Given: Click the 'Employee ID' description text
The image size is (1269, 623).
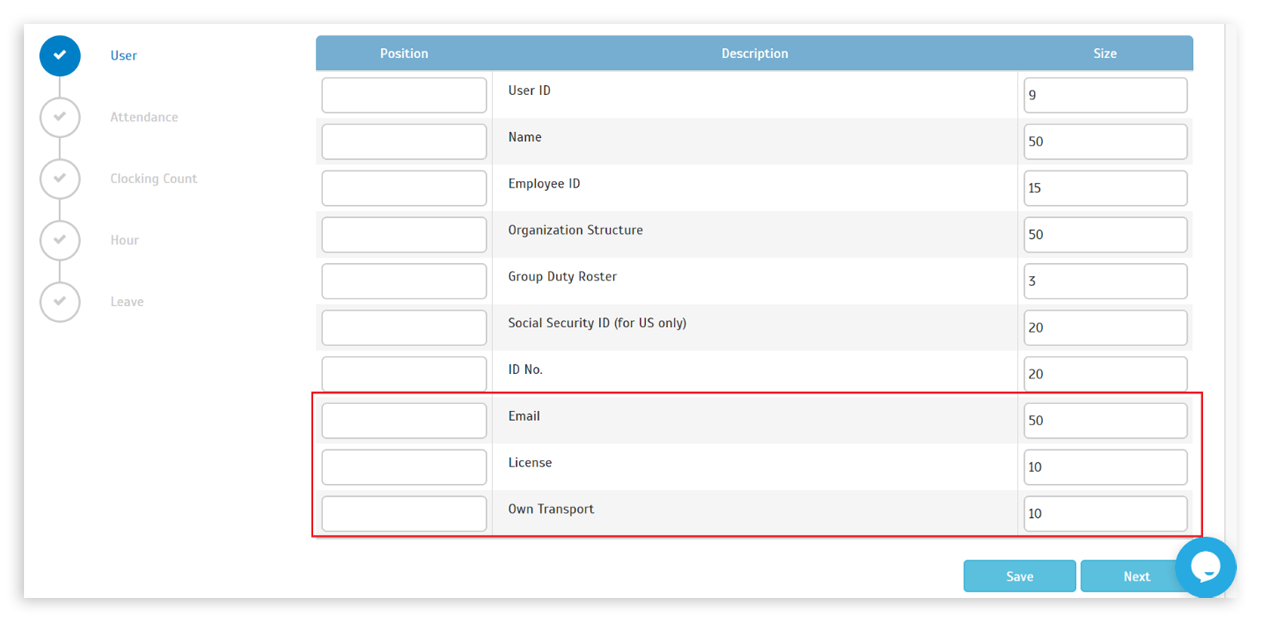Looking at the screenshot, I should pyautogui.click(x=544, y=184).
